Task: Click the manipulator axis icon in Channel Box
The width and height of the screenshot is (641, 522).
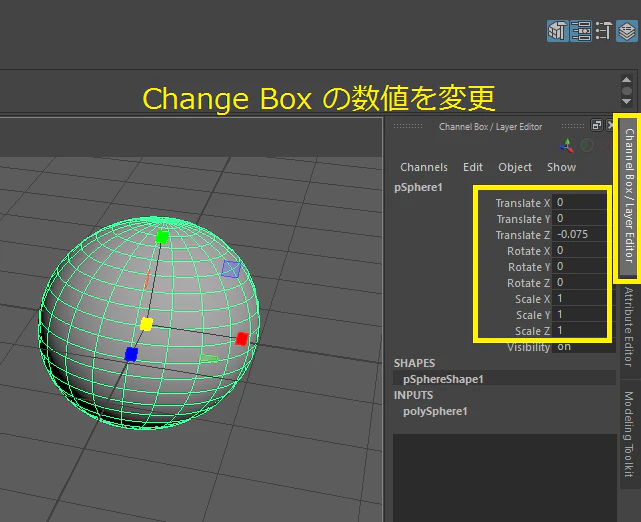Action: click(567, 146)
